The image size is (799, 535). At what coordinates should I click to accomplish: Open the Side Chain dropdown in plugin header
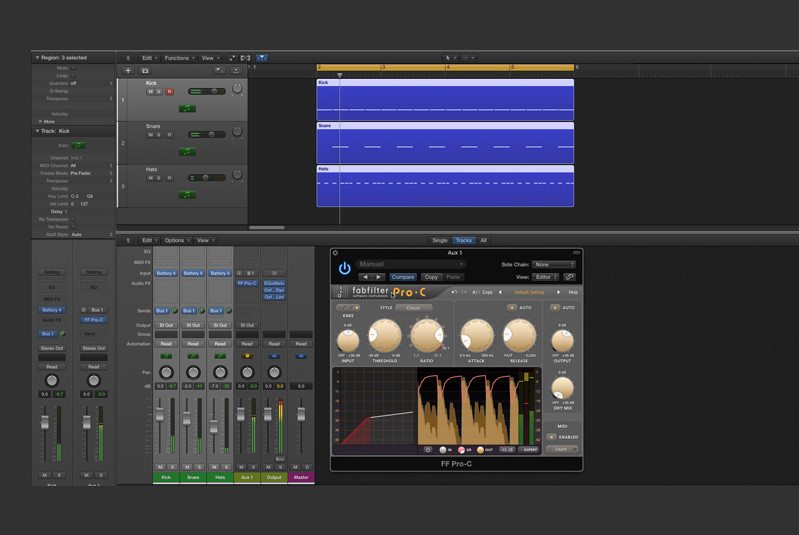pyautogui.click(x=554, y=265)
